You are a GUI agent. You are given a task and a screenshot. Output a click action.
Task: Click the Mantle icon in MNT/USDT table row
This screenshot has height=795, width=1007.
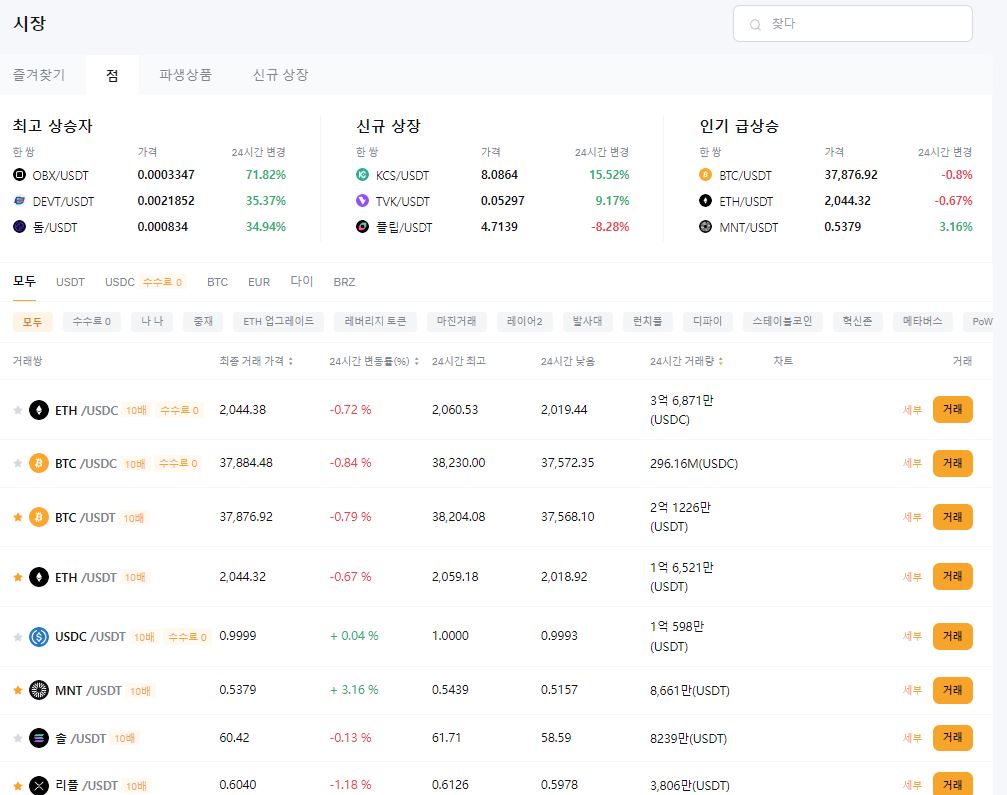click(x=39, y=690)
